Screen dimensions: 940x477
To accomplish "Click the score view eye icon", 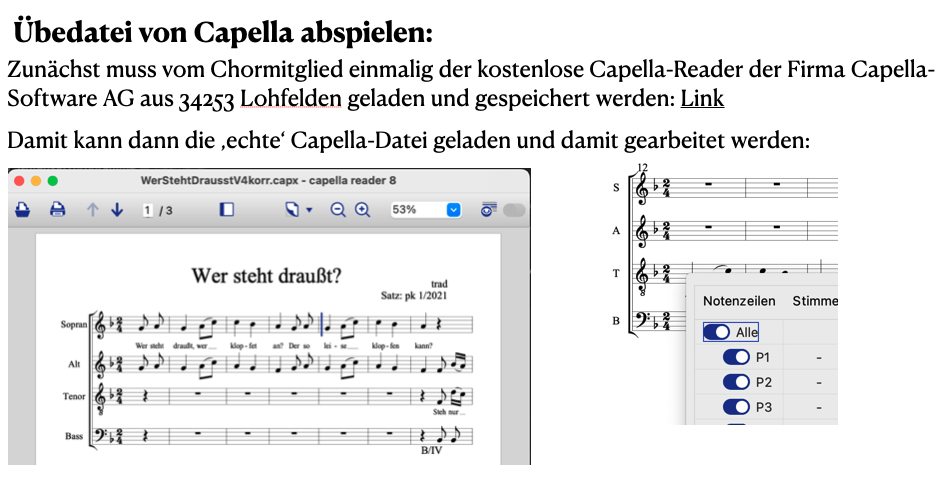I will pyautogui.click(x=489, y=210).
